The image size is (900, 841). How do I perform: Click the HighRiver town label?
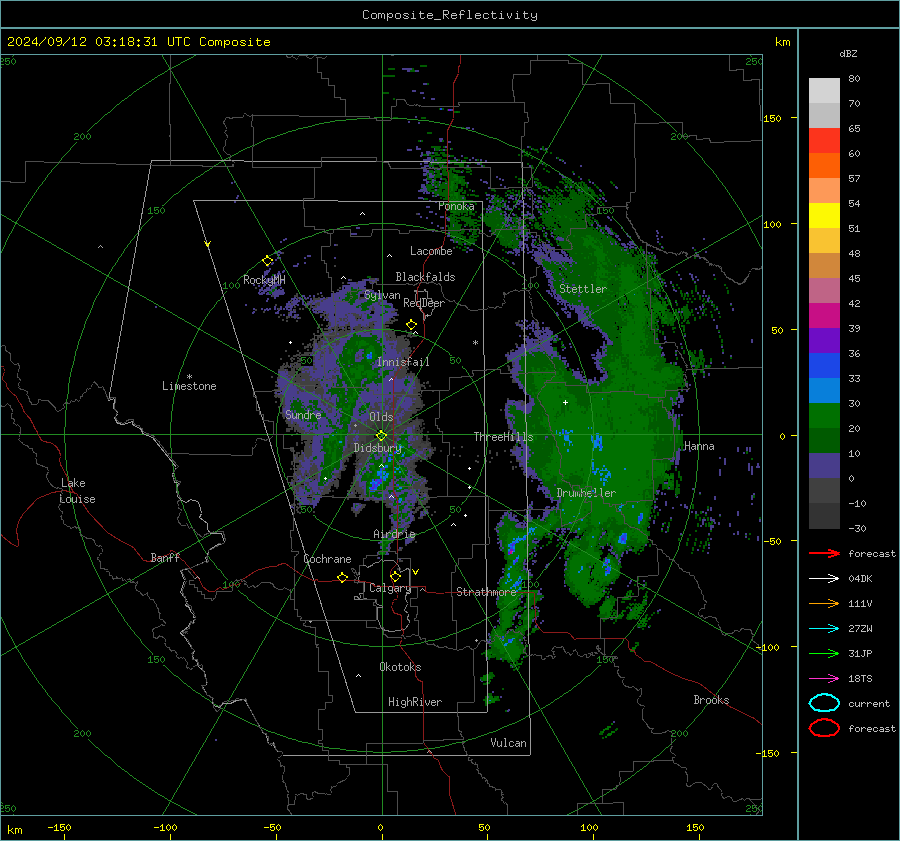tap(415, 702)
